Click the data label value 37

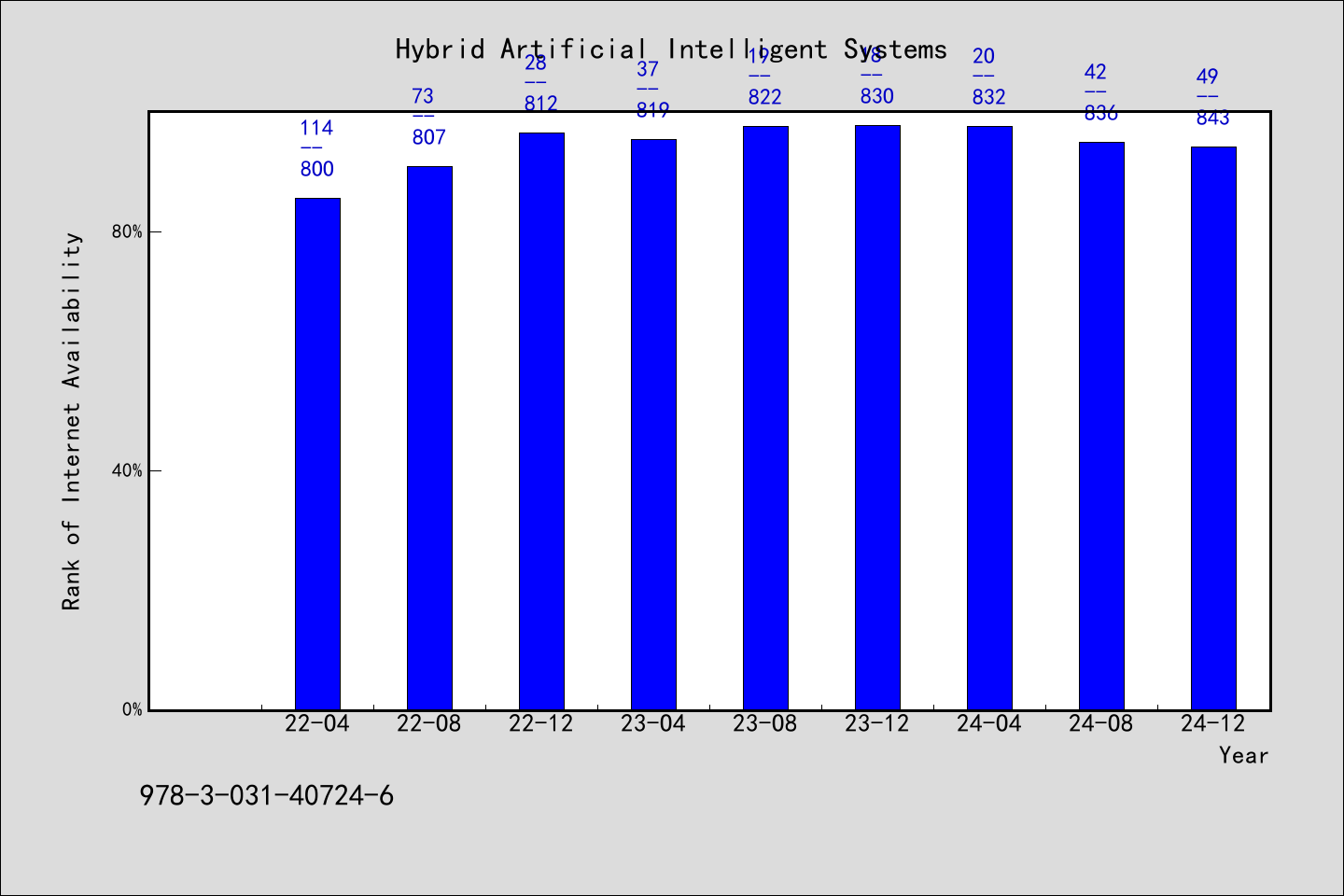(x=647, y=69)
